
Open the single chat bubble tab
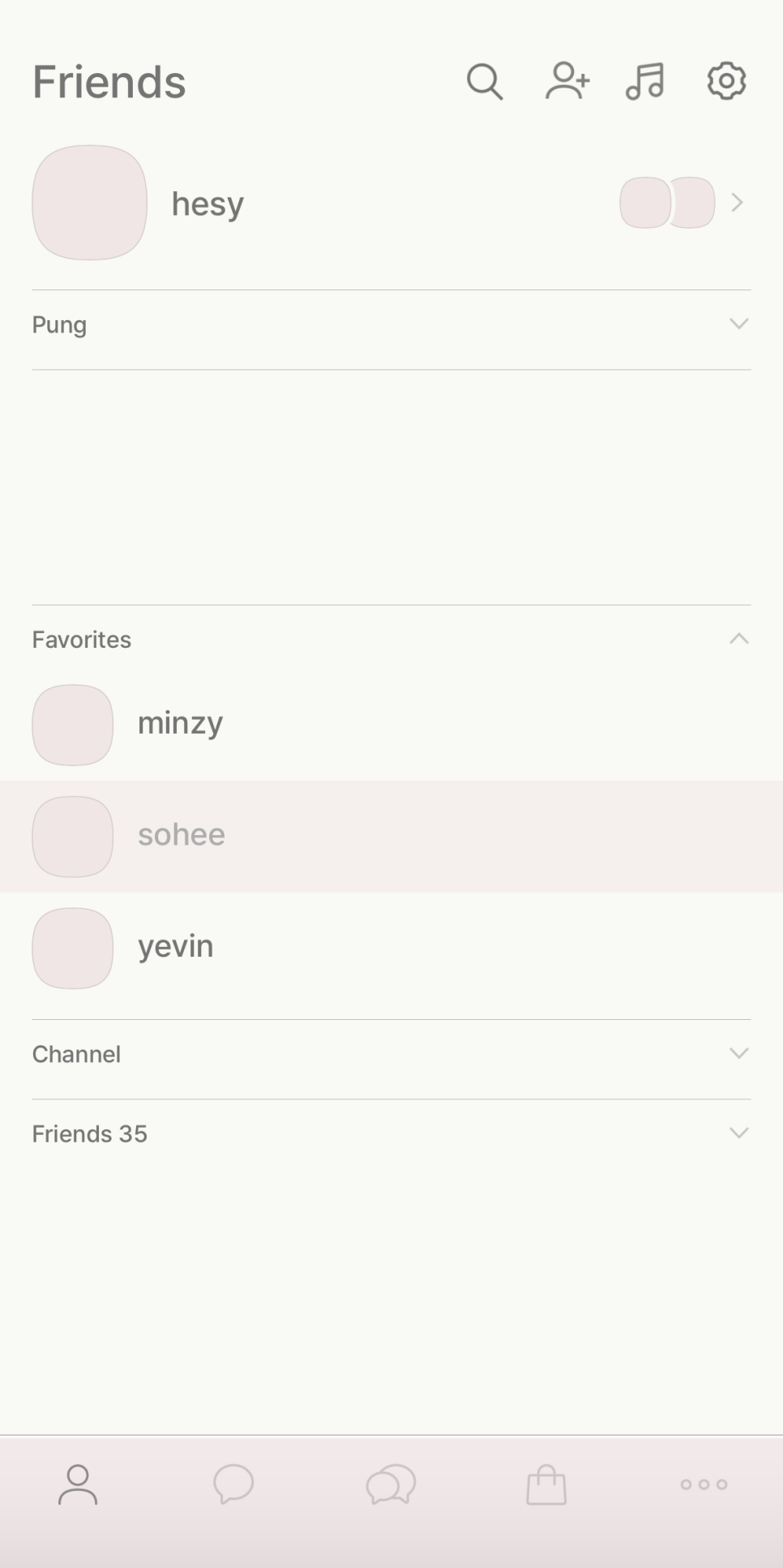[233, 1484]
